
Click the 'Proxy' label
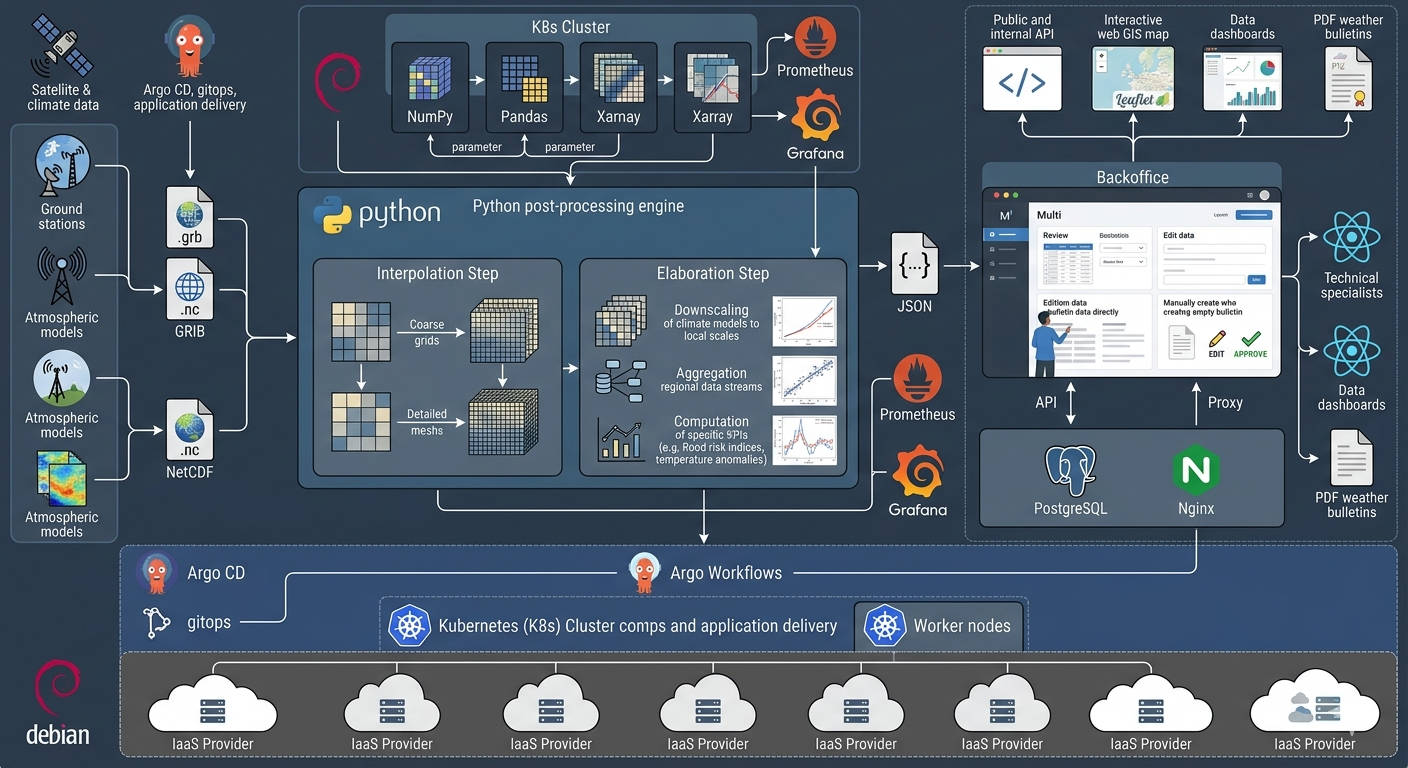click(1225, 402)
